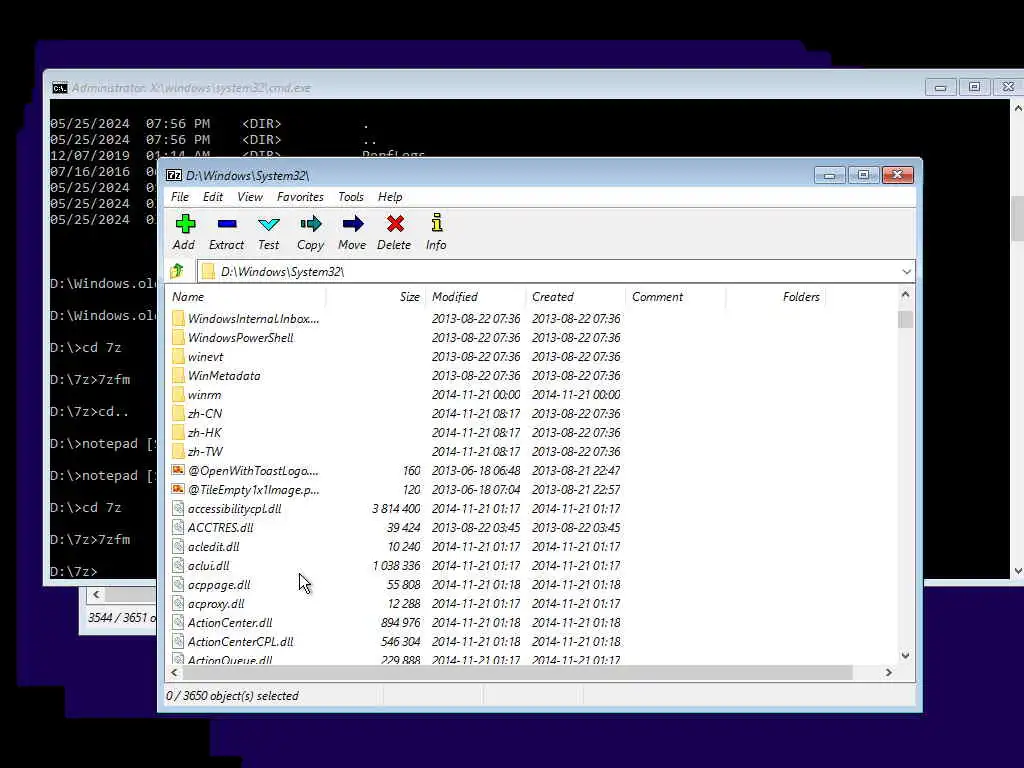Screen dimensions: 1024x768
Task: Select the WindowsInternal.Inbox... folder name
Action: [253, 319]
